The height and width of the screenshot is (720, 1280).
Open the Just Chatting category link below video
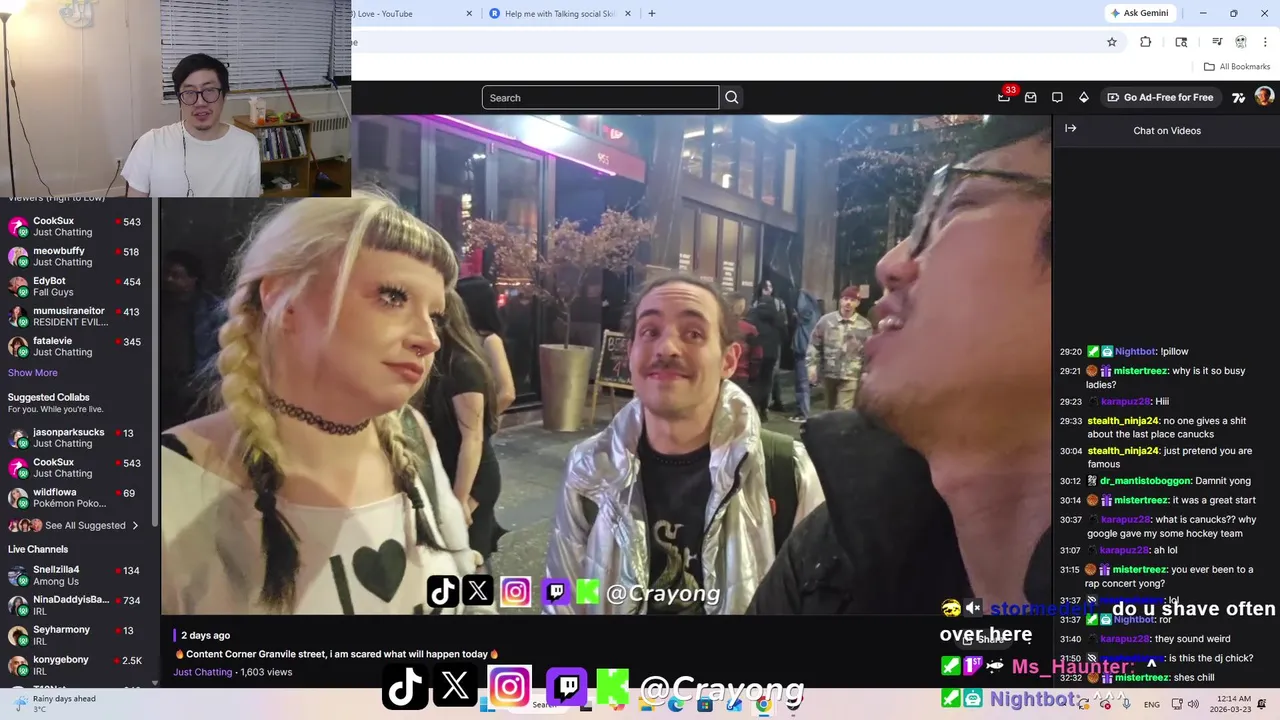202,672
